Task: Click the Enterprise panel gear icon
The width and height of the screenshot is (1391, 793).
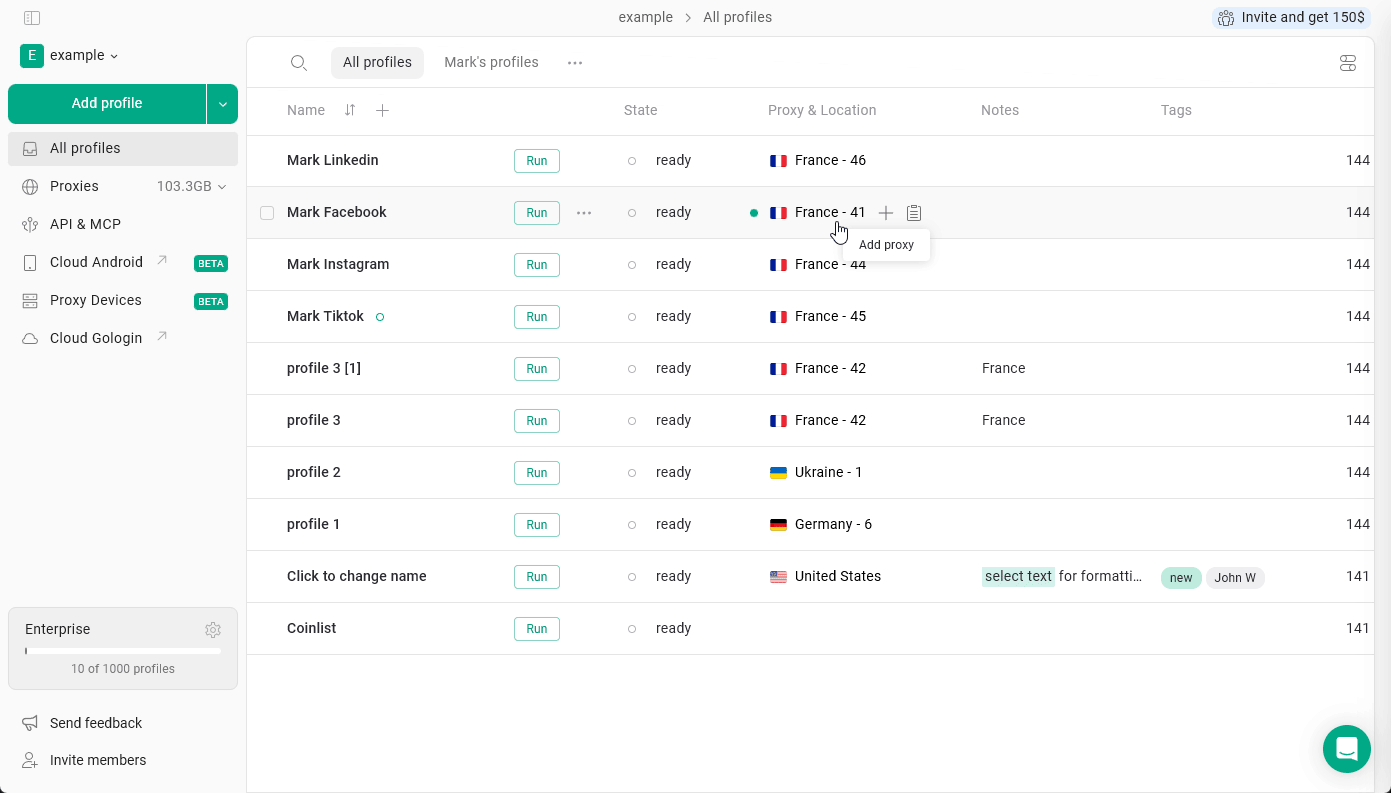Action: [213, 629]
